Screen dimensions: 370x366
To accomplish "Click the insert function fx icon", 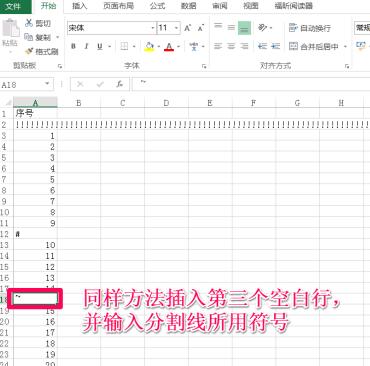I will click(x=119, y=84).
